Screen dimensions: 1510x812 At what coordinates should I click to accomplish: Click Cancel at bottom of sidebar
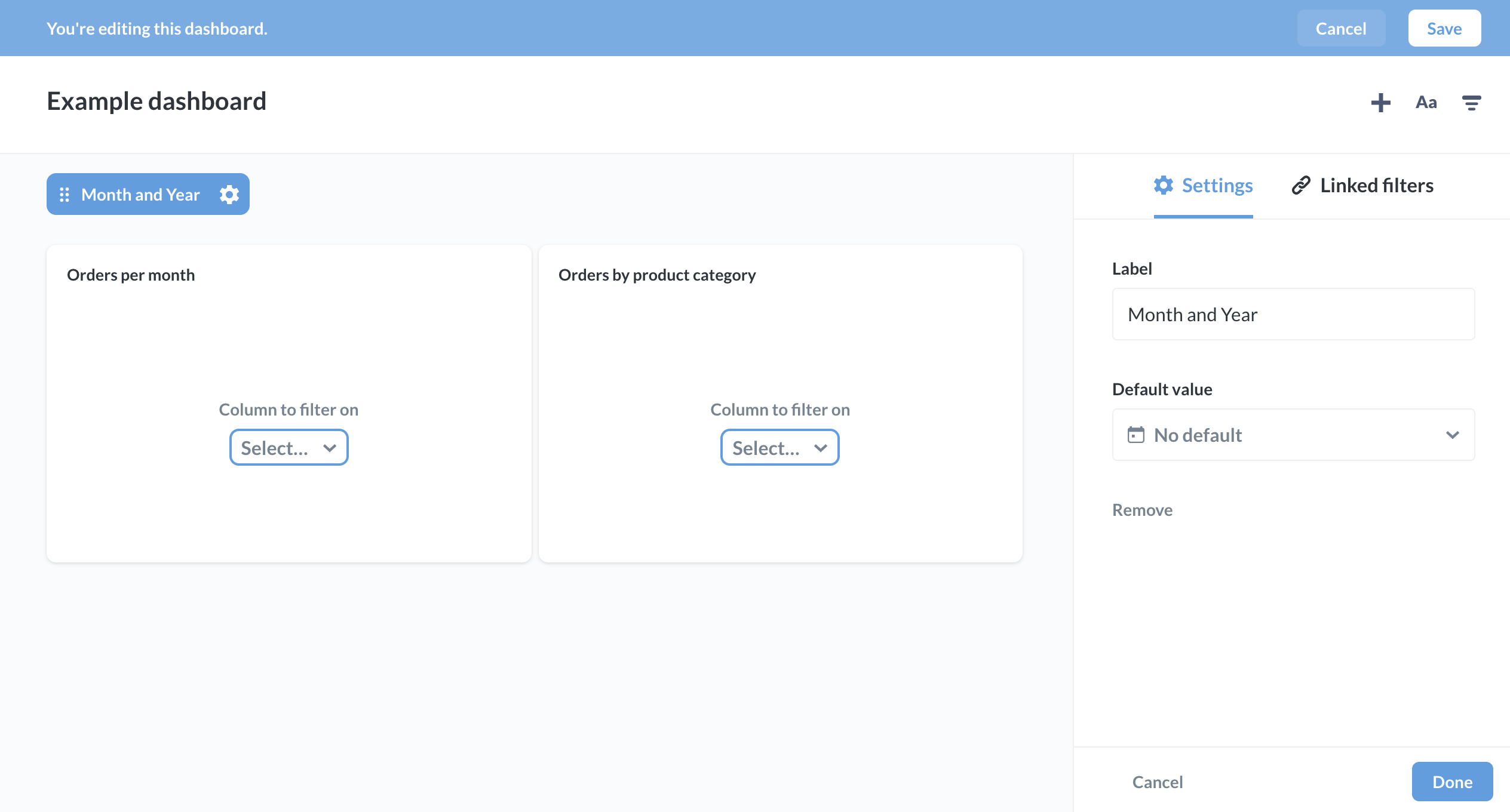coord(1157,782)
